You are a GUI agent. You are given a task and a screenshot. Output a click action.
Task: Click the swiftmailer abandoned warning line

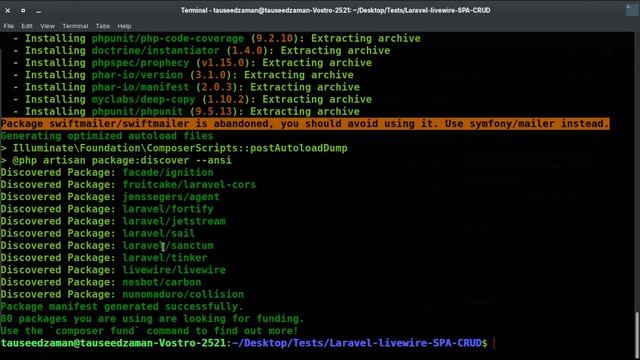[x=305, y=124]
